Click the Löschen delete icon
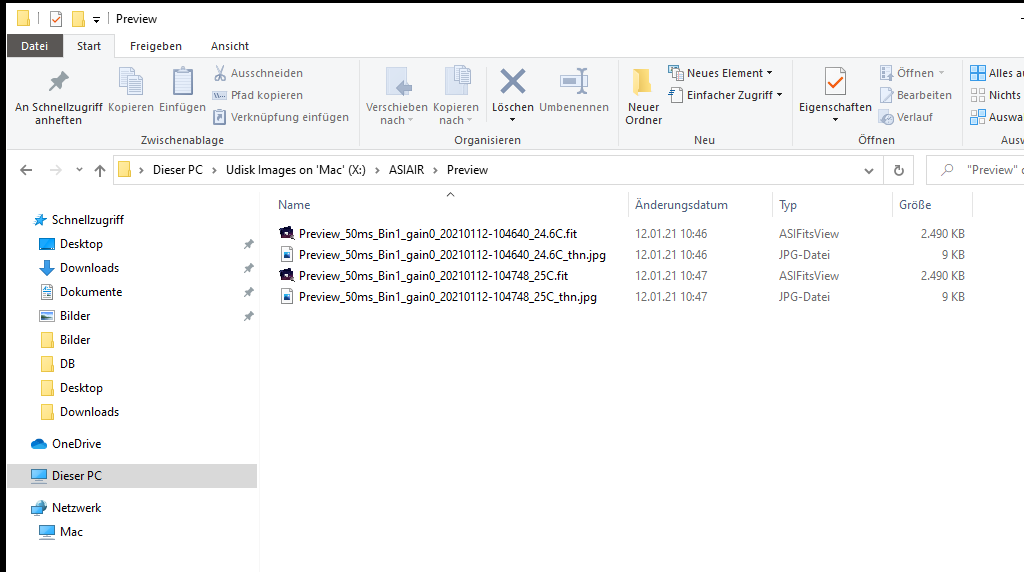The width and height of the screenshot is (1024, 572). pyautogui.click(x=513, y=82)
